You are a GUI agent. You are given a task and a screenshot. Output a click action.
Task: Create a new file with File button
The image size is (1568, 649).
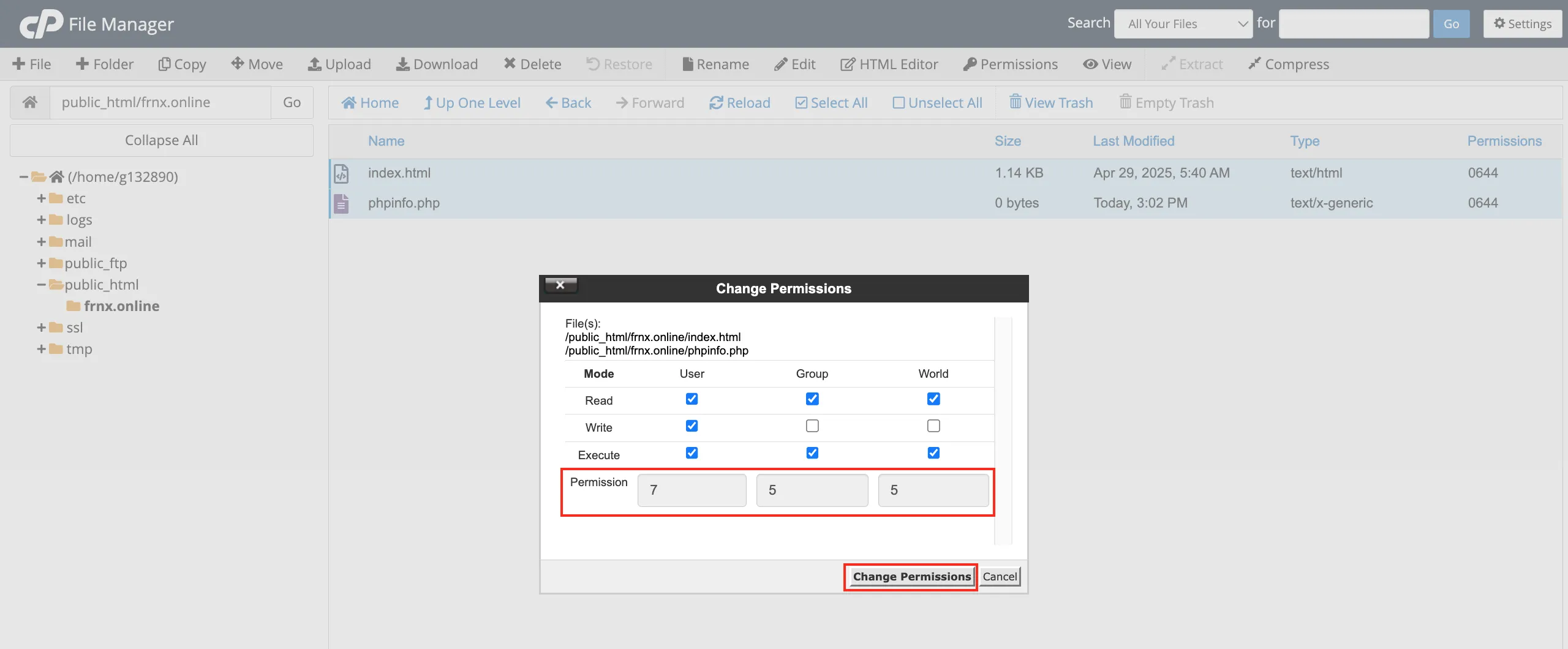[x=32, y=64]
